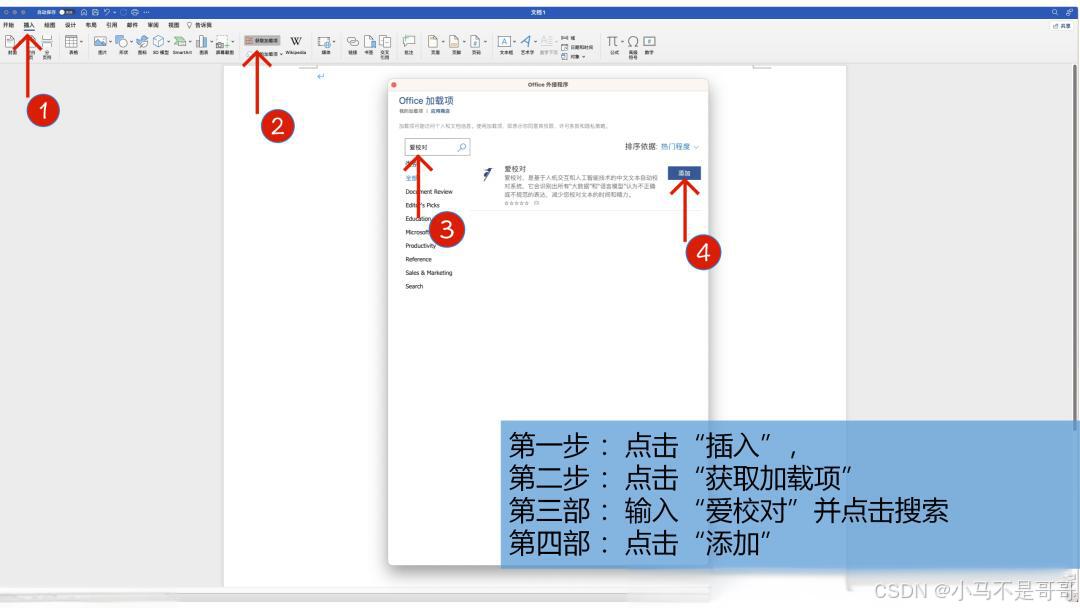This screenshot has height=608, width=1080.
Task: Click the 共享 (Share) button
Action: point(1062,25)
